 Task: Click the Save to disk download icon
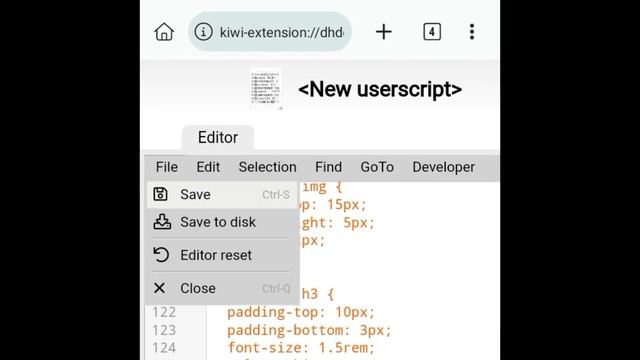tap(162, 222)
